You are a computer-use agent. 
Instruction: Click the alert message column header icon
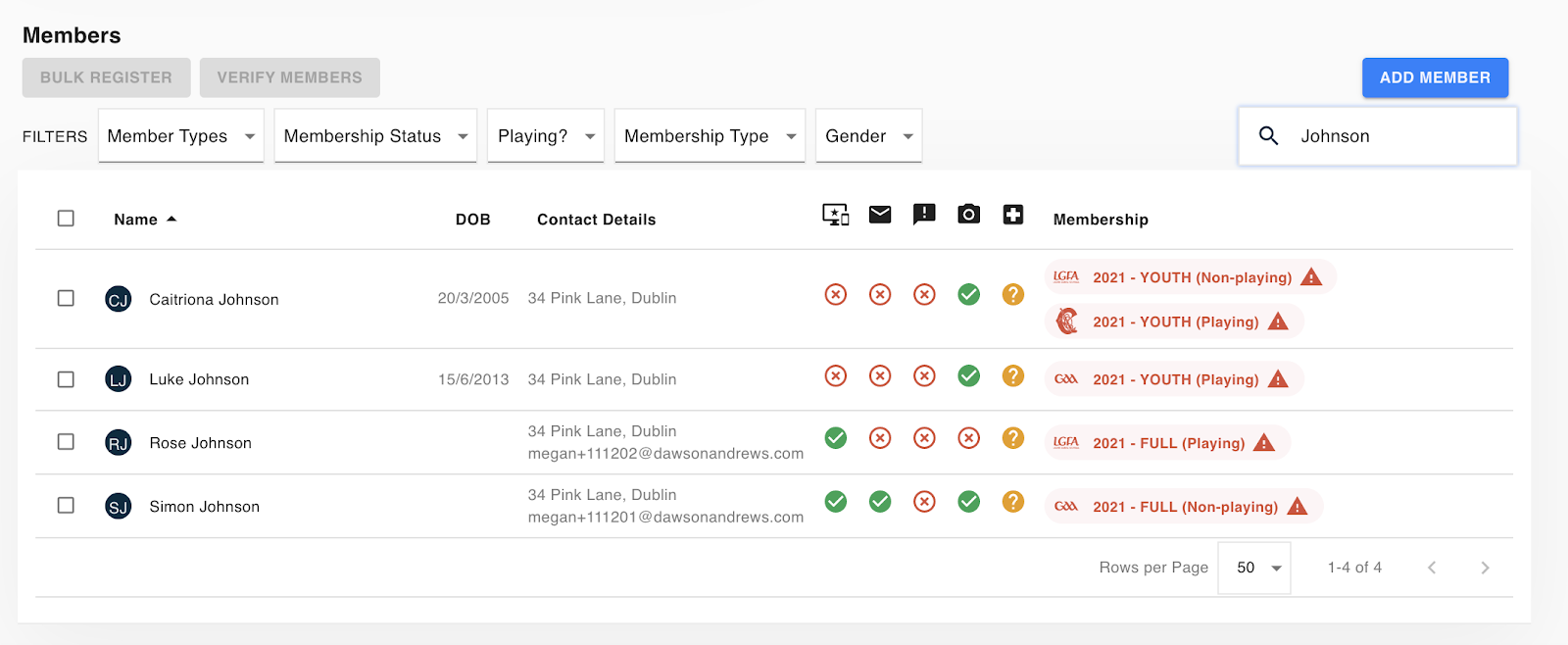[924, 215]
